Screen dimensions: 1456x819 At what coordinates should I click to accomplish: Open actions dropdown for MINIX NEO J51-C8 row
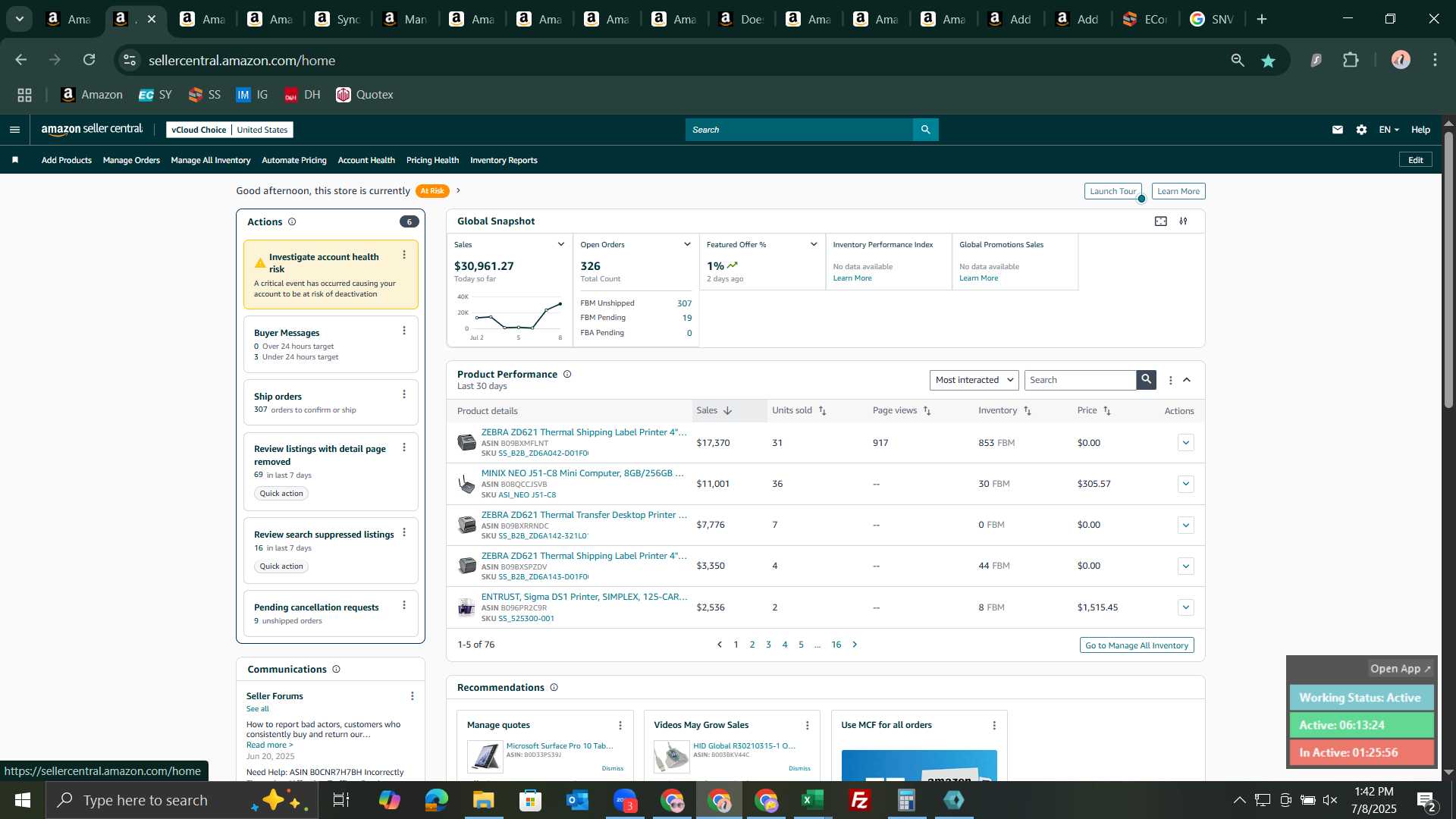point(1186,485)
